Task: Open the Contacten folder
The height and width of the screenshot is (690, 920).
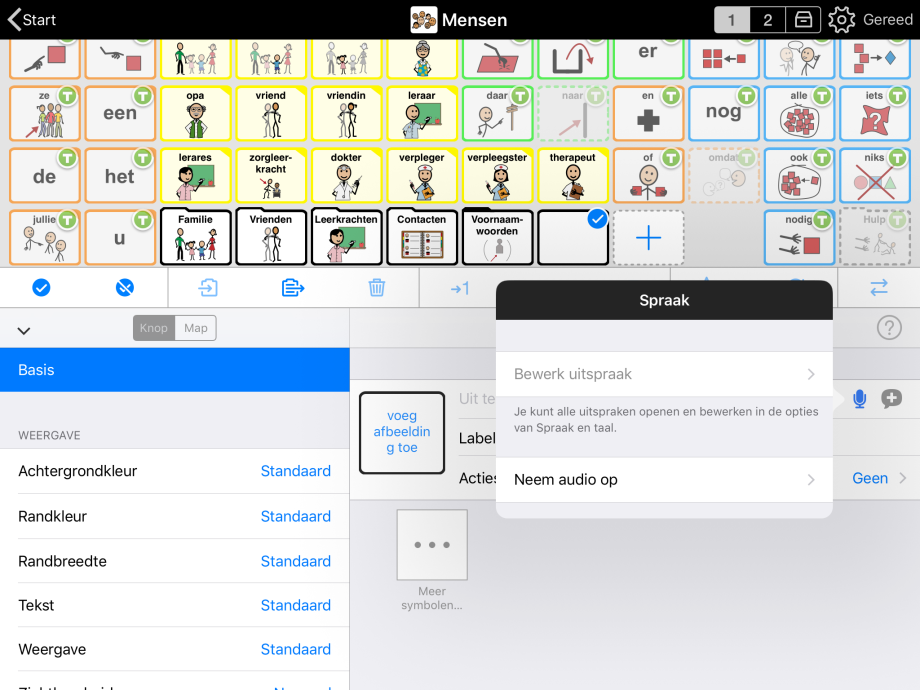Action: pyautogui.click(x=422, y=237)
